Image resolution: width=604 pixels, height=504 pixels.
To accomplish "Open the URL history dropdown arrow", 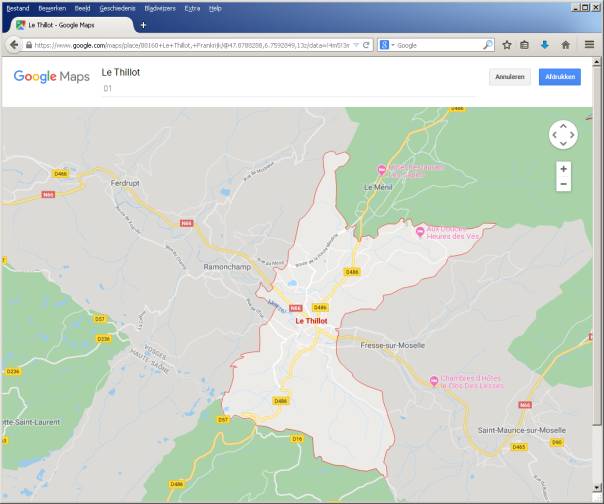I will [x=356, y=45].
